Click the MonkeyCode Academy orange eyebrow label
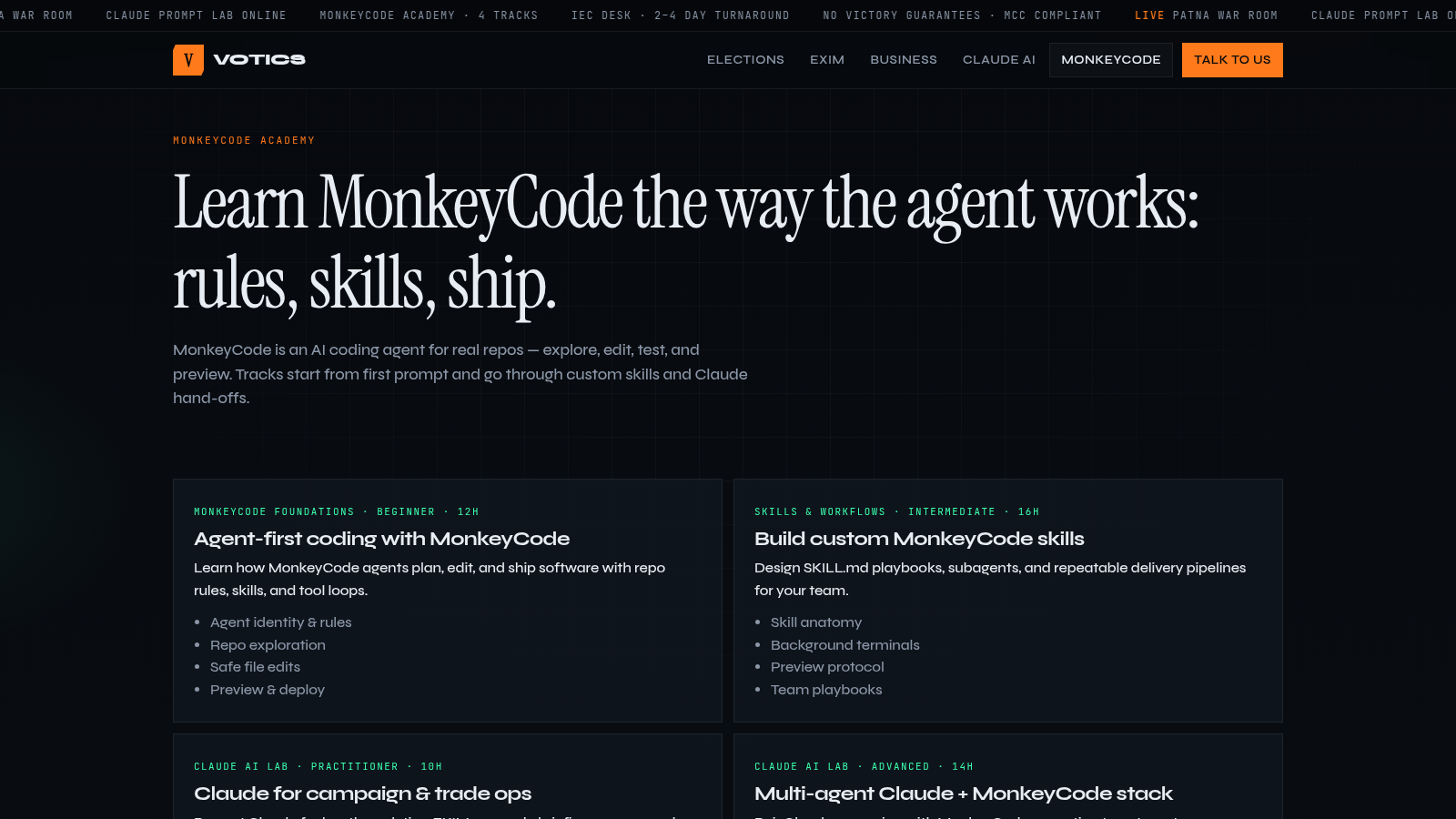 244,140
